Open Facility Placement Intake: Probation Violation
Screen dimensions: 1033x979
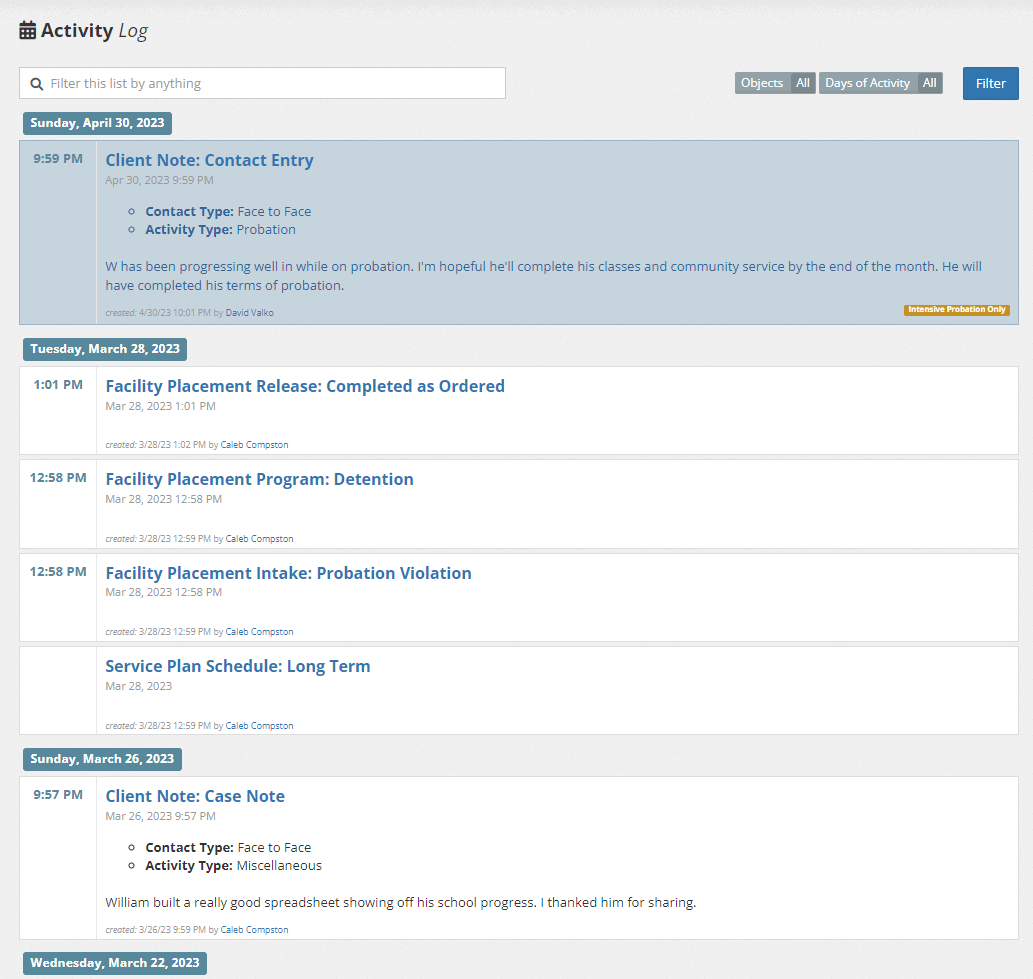point(289,572)
